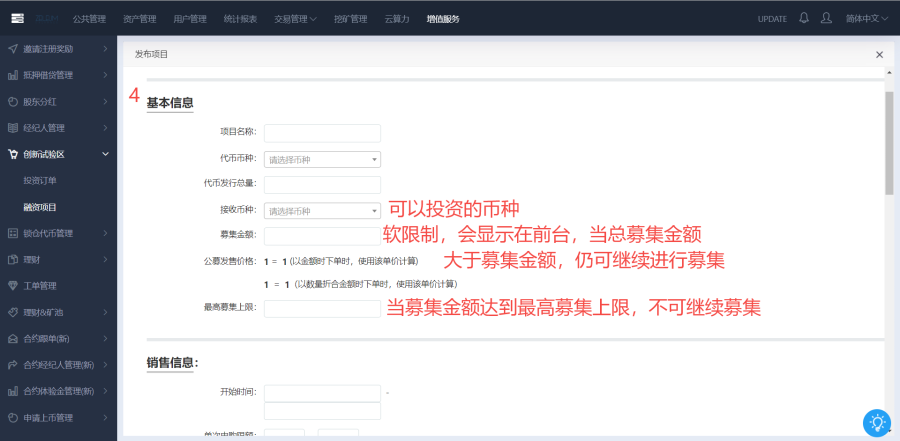Click the first 开始时间 date field

[322, 393]
